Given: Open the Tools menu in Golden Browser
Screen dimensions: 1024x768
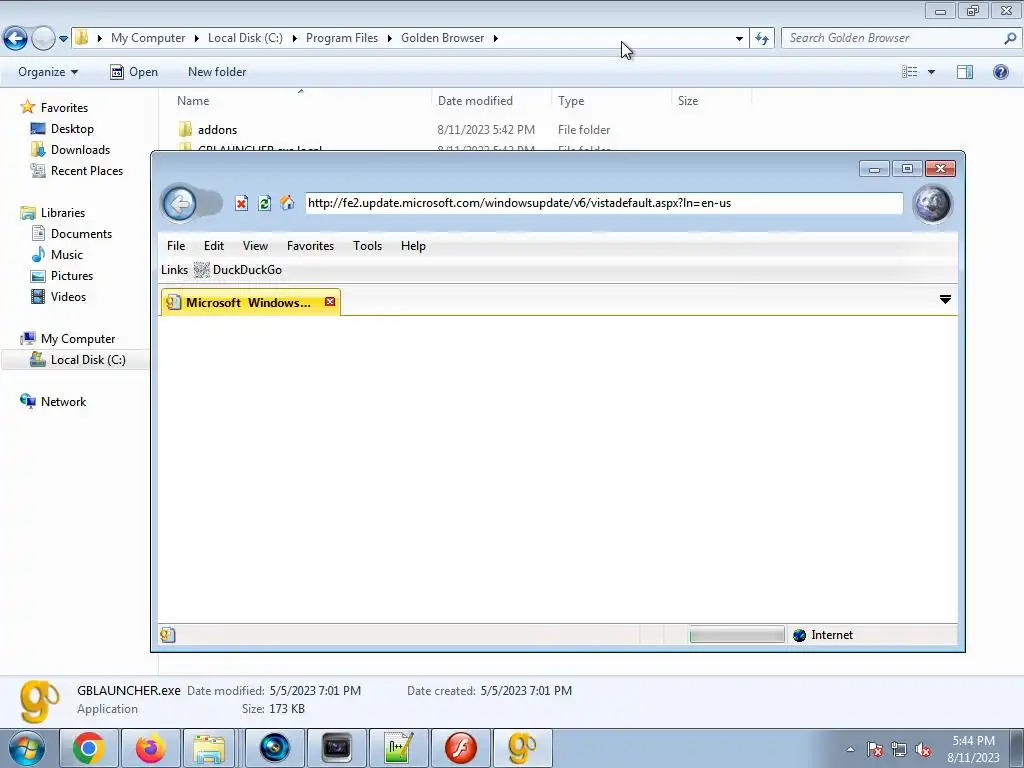Looking at the screenshot, I should pos(367,246).
